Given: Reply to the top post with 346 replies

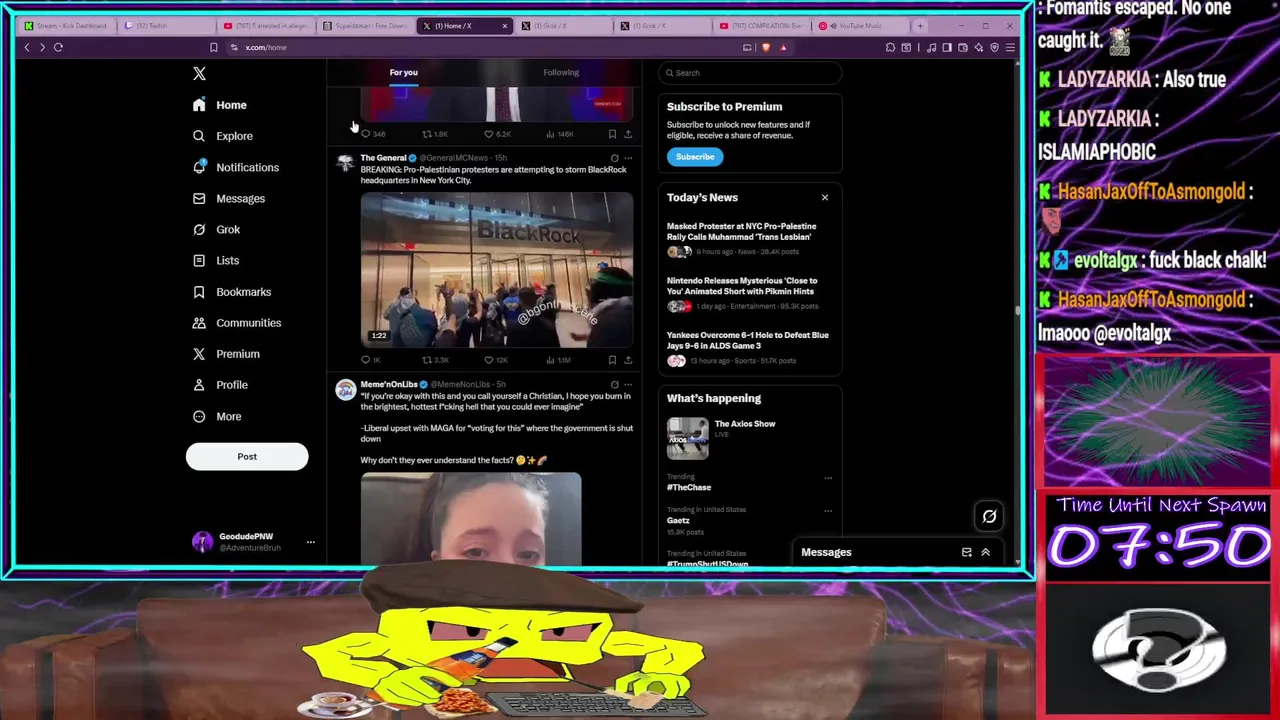Looking at the screenshot, I should [366, 134].
